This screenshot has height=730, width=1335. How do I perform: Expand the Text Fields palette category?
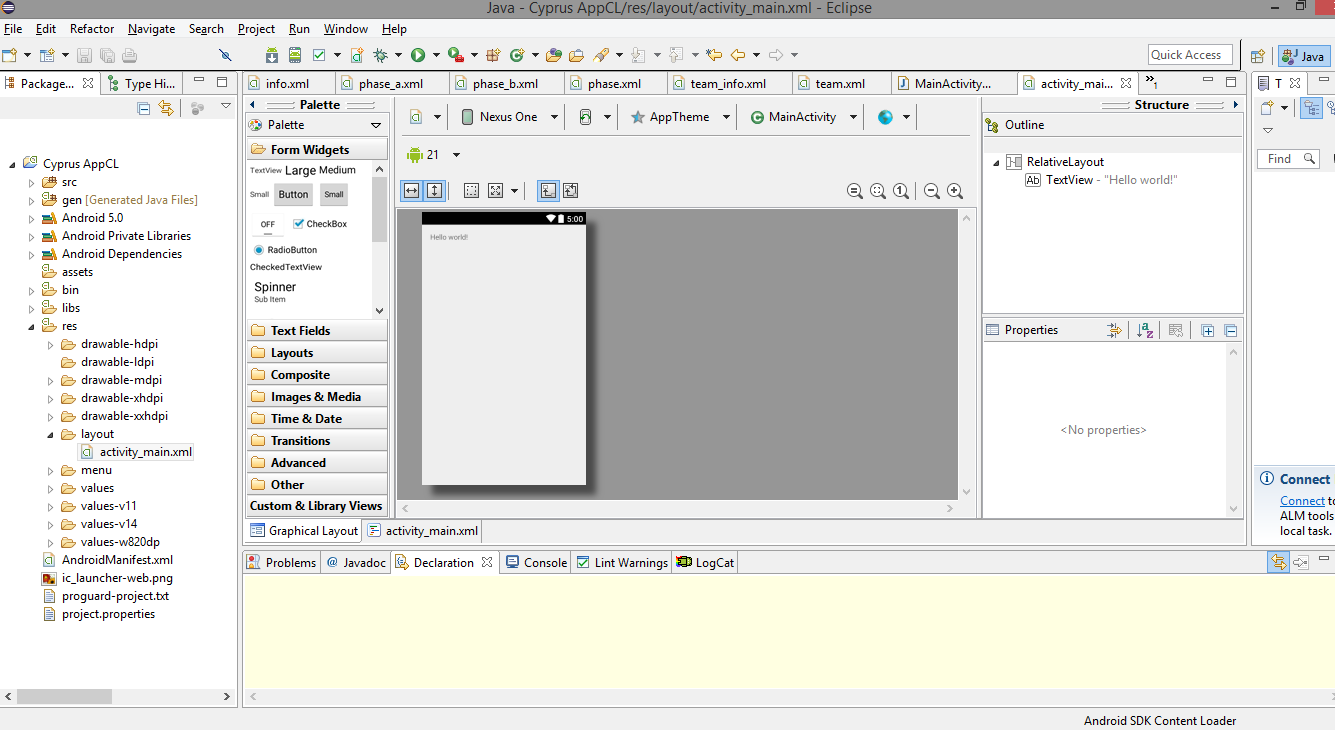pos(317,331)
